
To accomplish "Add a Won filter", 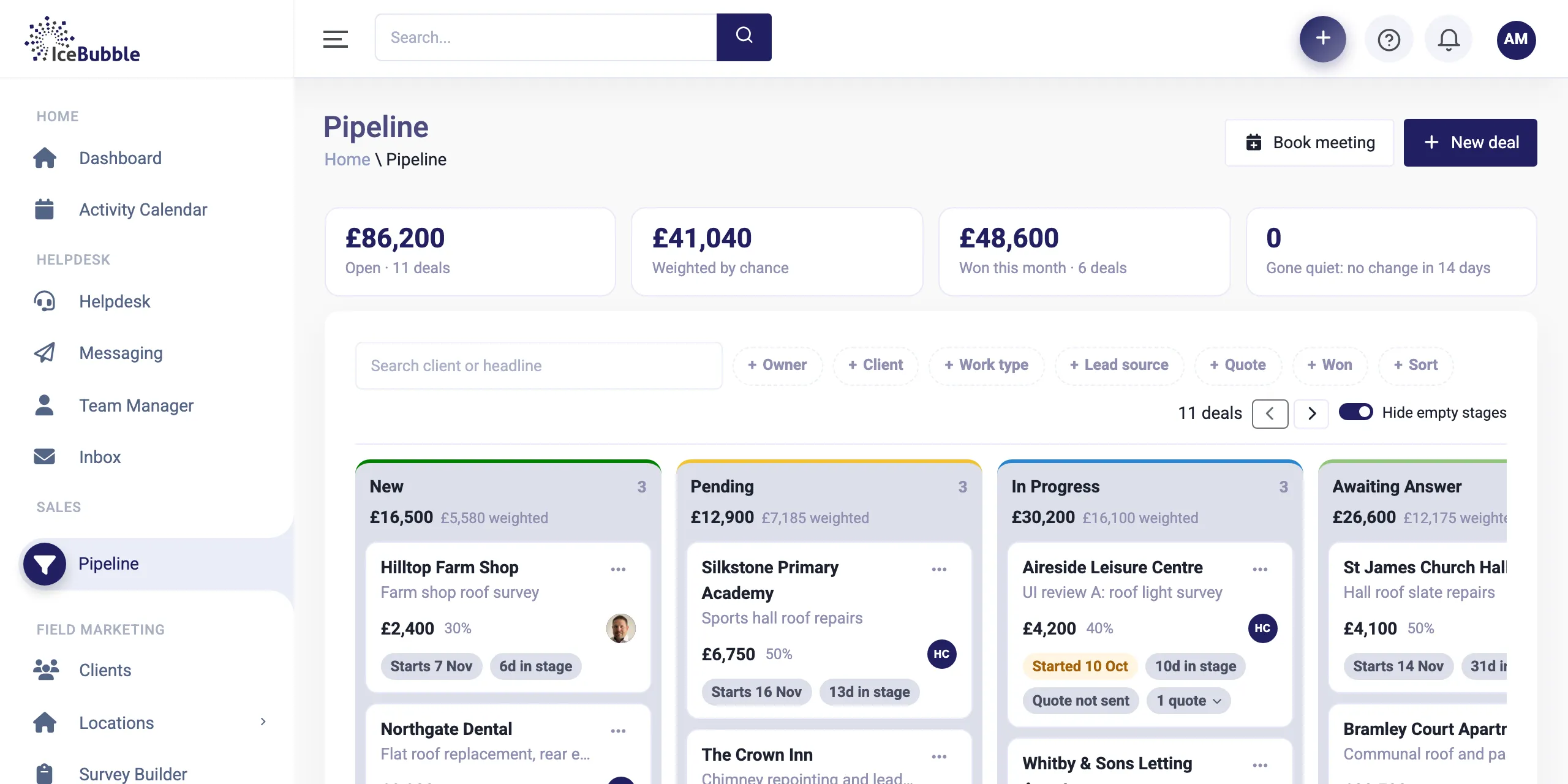I will coord(1330,365).
